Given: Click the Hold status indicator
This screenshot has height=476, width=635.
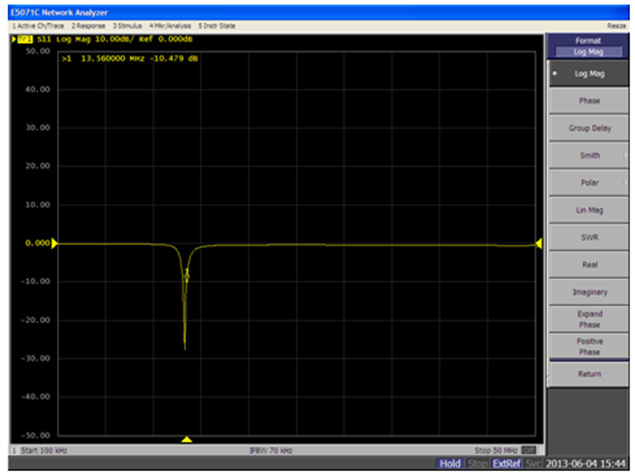Looking at the screenshot, I should 449,464.
